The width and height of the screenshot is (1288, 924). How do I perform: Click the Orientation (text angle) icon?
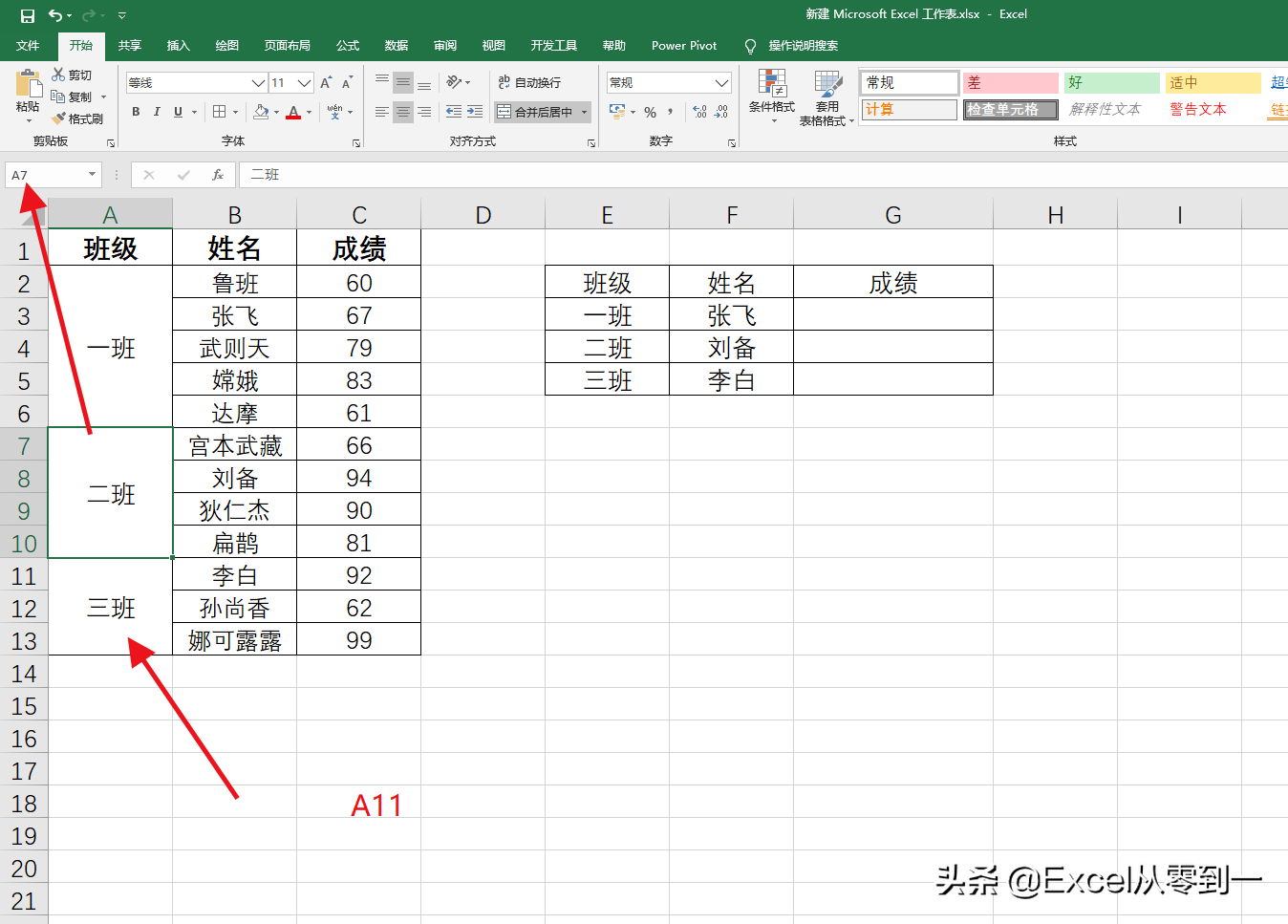point(454,82)
